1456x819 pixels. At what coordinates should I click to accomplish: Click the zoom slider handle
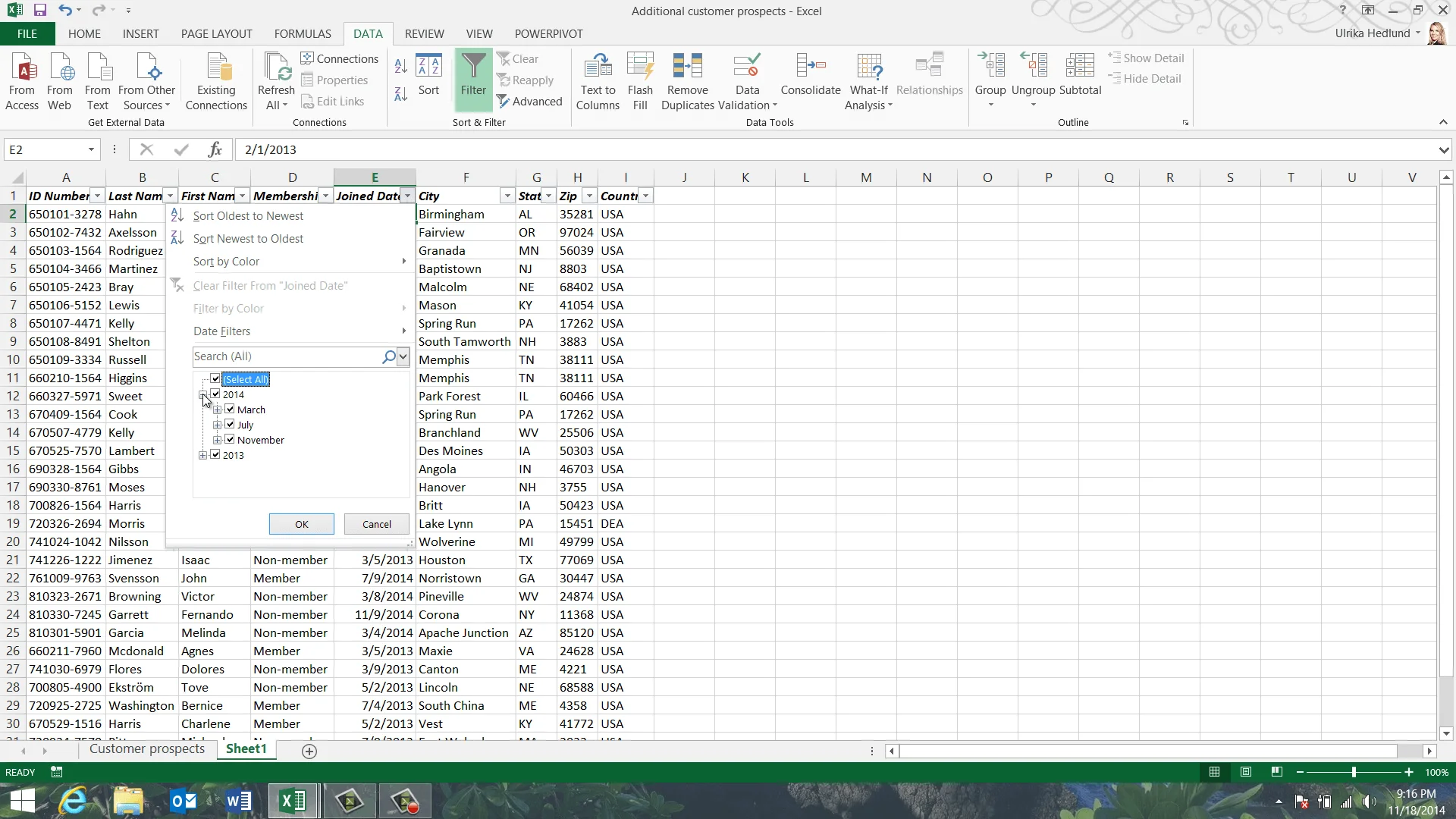click(1354, 772)
